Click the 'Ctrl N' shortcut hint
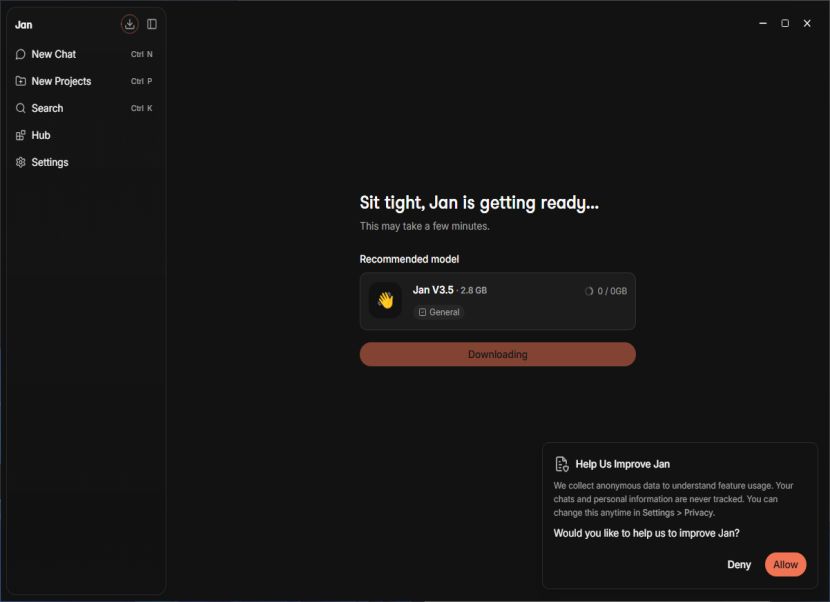The image size is (830, 602). [142, 54]
